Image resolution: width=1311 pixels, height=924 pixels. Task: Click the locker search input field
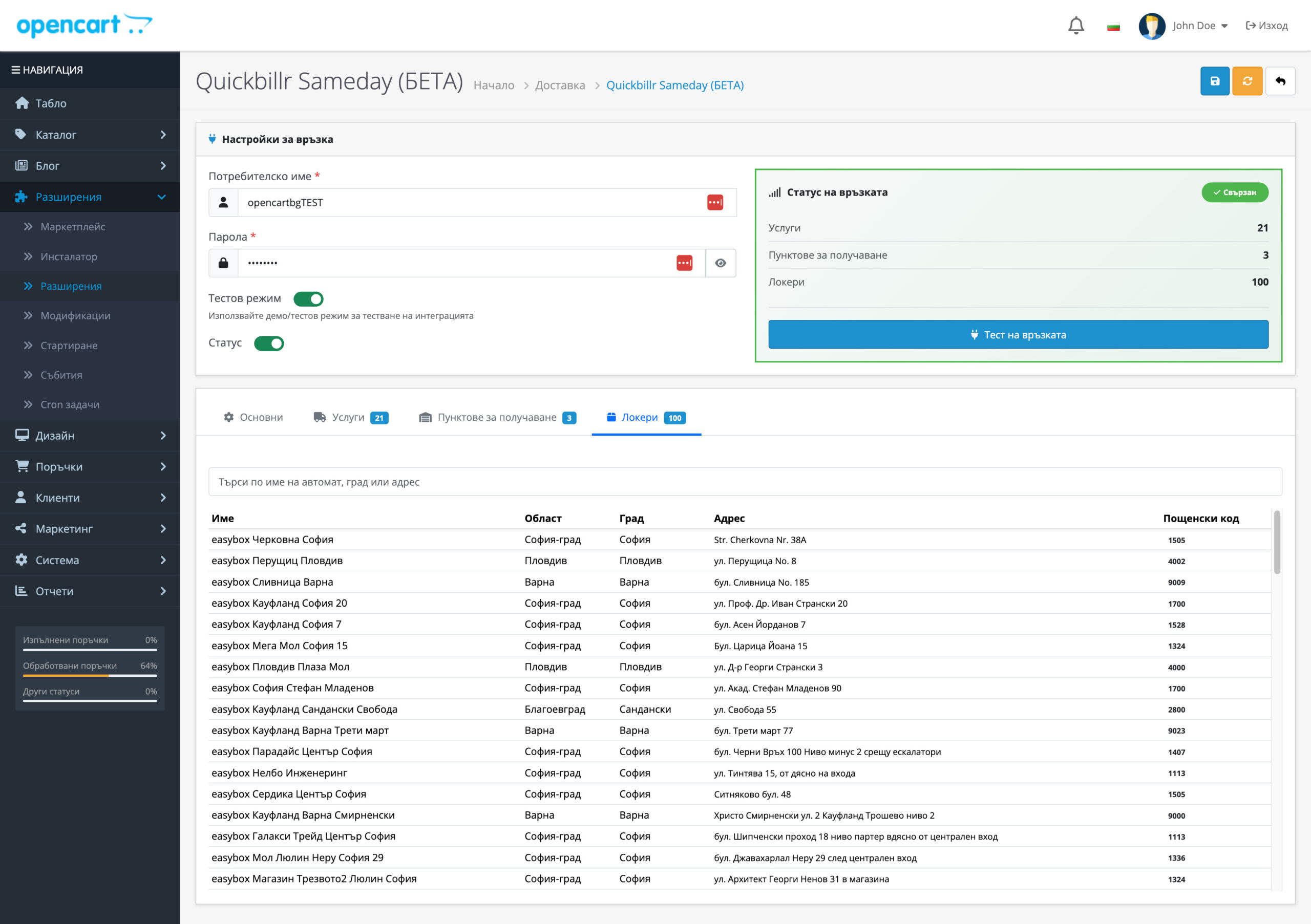(745, 482)
